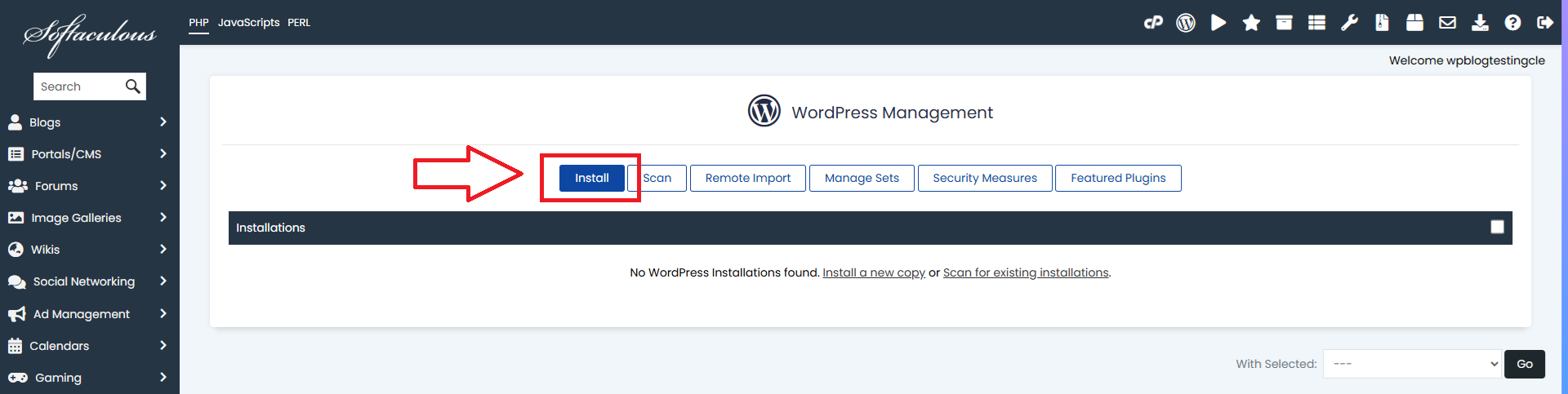Click the blue Install button

592,178
